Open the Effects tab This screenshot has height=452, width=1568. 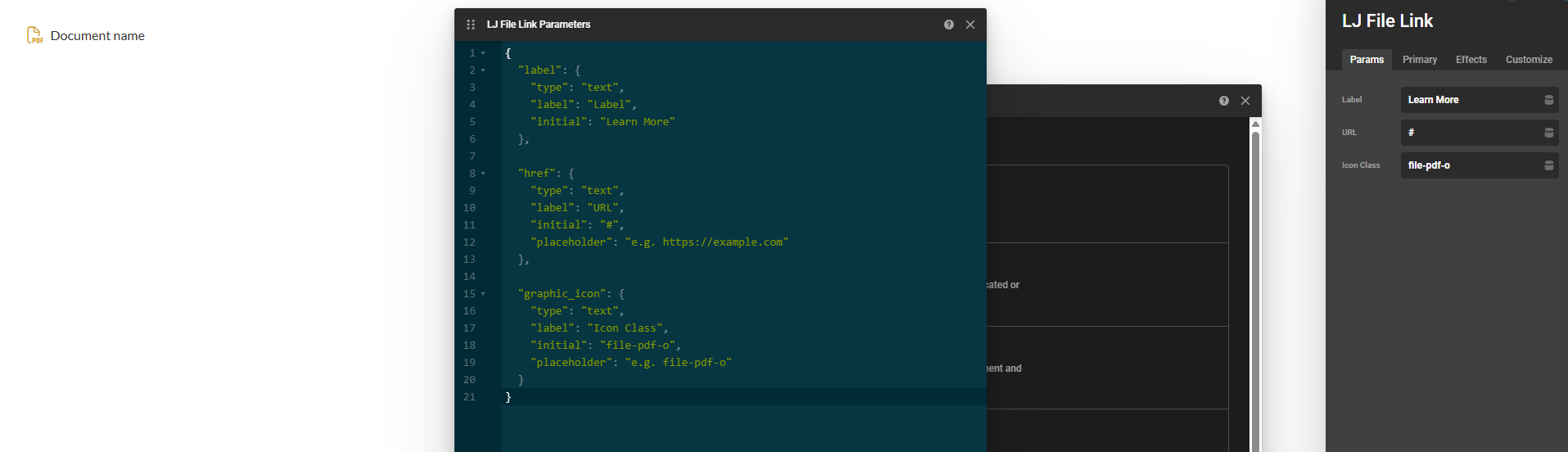(1471, 60)
